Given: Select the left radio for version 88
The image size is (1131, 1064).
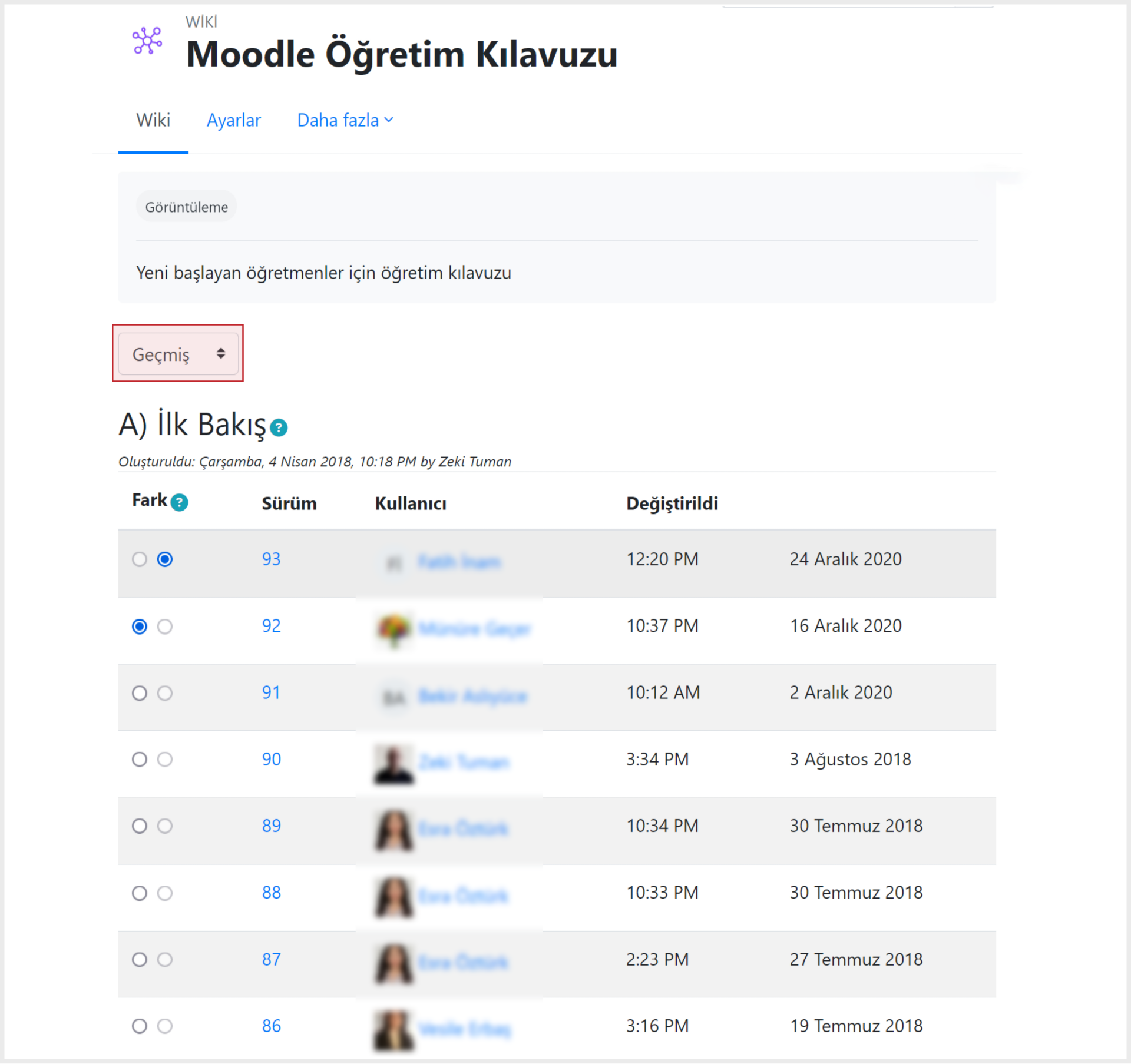Looking at the screenshot, I should tap(140, 893).
